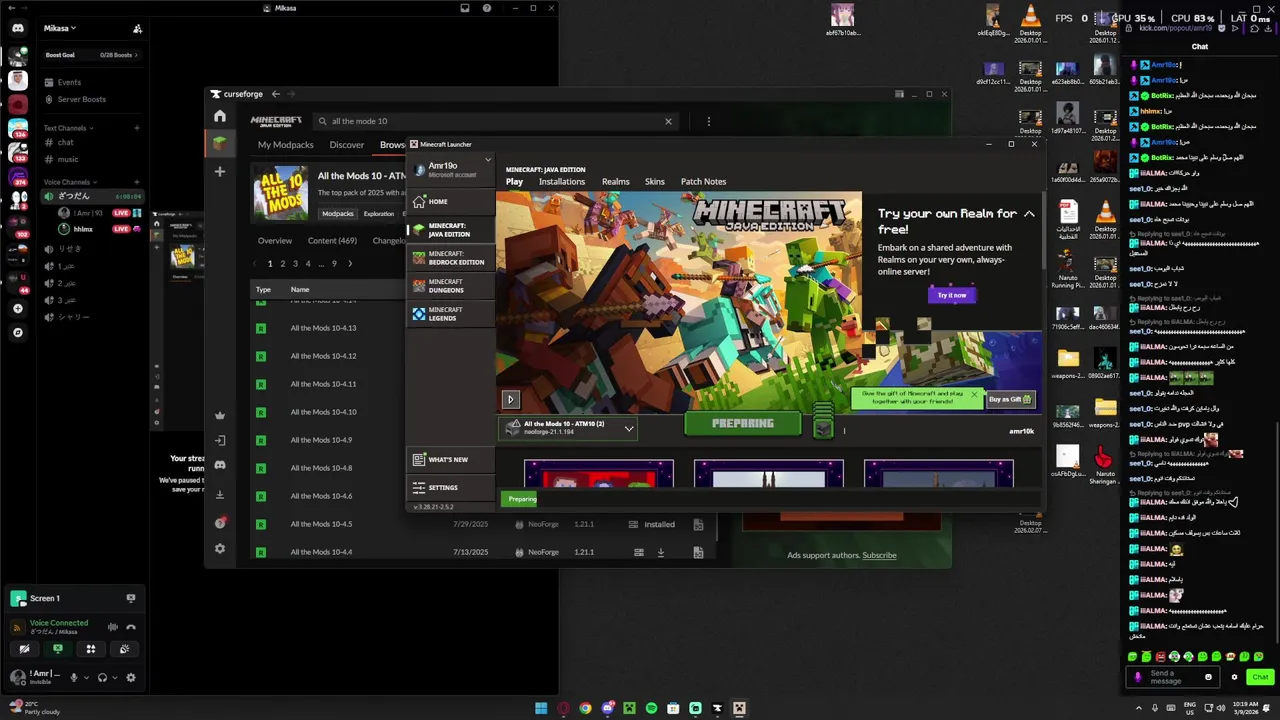Collapse Text Channels category in Discord

(x=68, y=128)
